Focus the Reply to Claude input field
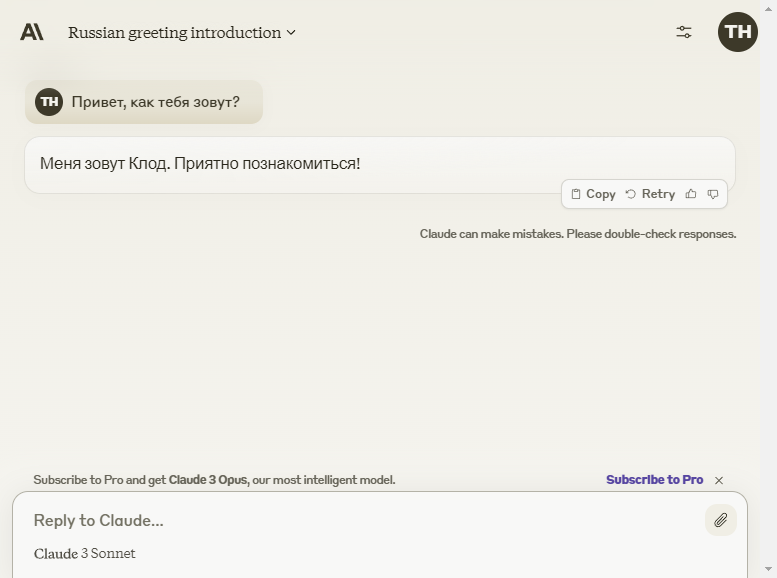 click(366, 520)
